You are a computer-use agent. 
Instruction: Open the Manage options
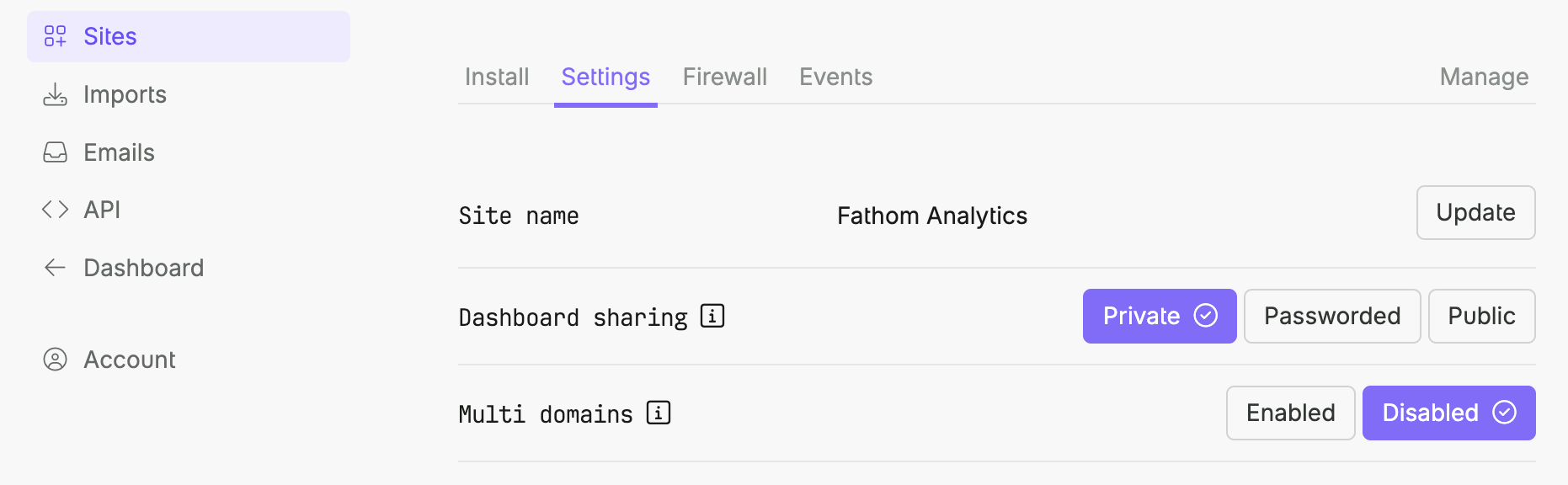point(1483,77)
